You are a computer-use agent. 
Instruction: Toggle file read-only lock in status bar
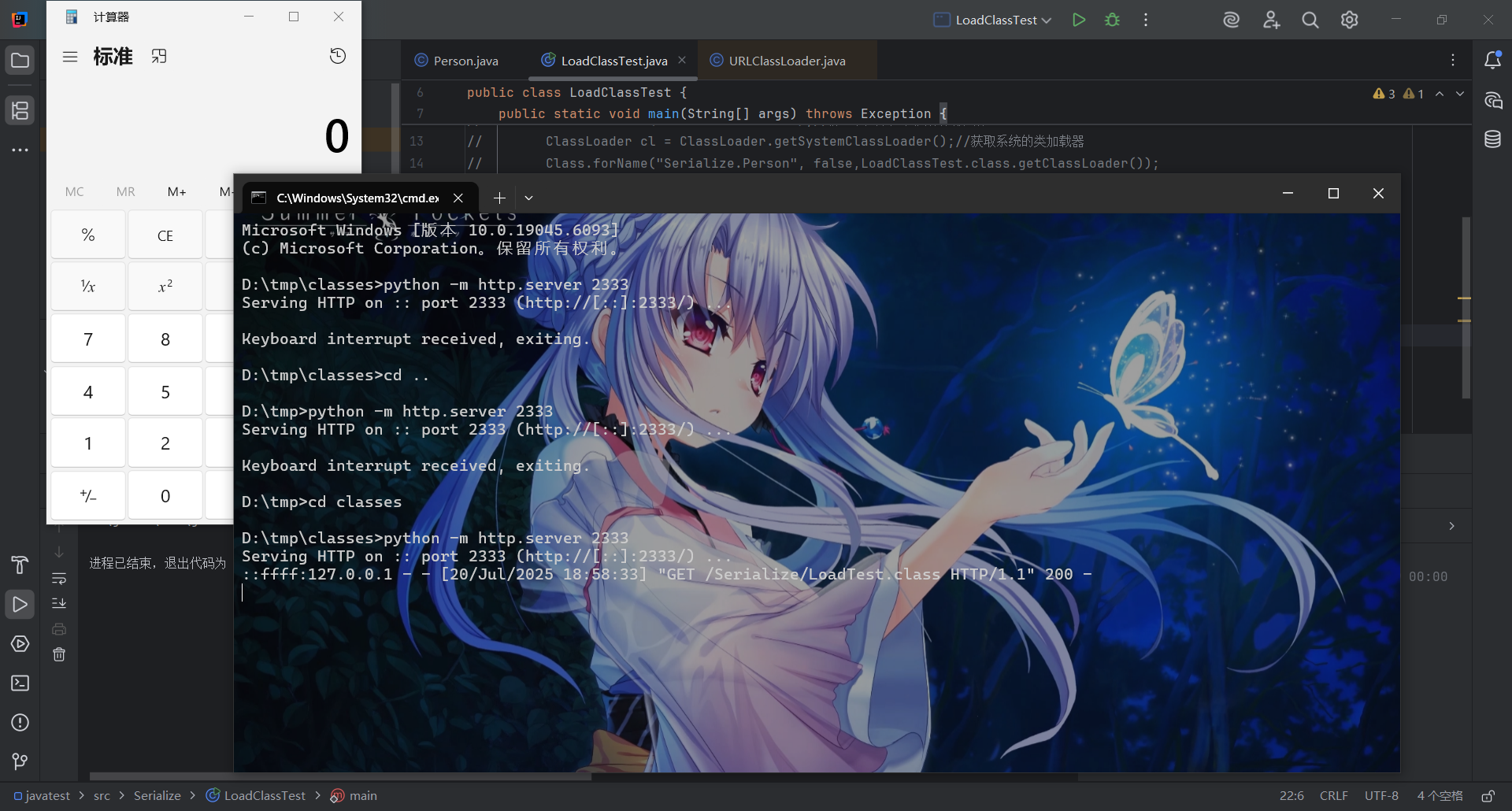1488,796
